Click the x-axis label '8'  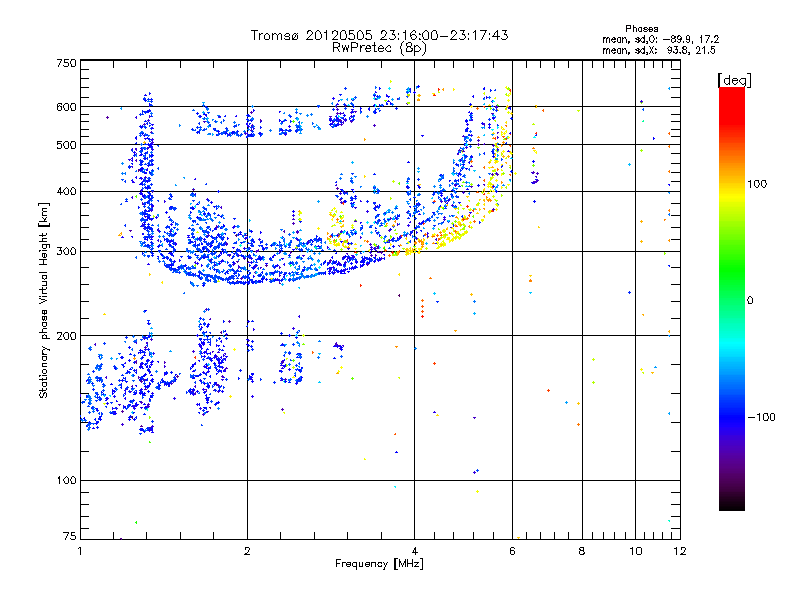(582, 551)
